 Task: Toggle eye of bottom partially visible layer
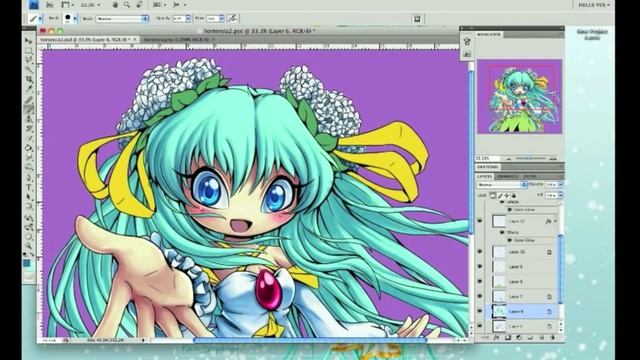coord(480,326)
